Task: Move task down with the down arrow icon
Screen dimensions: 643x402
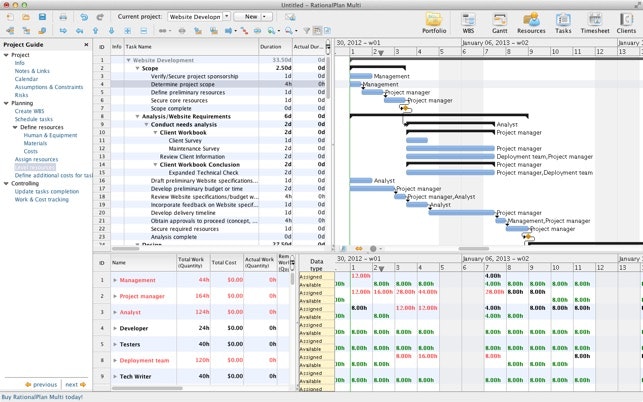Action: (x=111, y=31)
